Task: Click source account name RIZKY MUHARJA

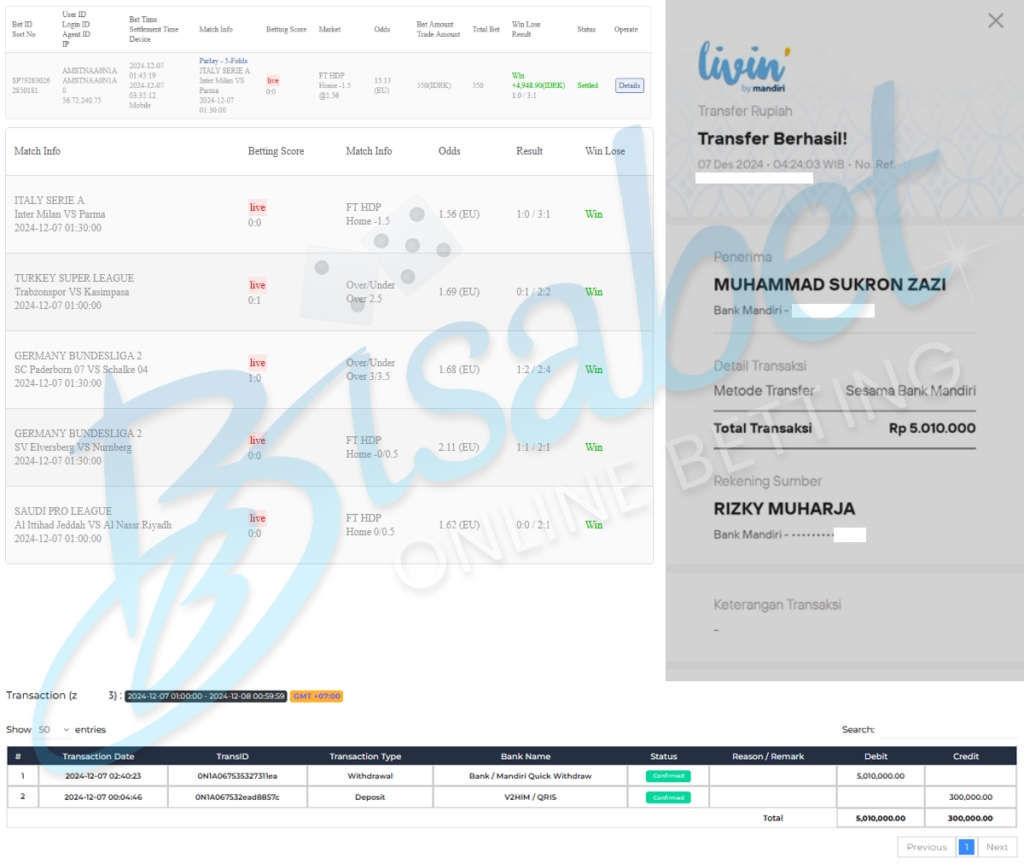Action: pos(784,509)
